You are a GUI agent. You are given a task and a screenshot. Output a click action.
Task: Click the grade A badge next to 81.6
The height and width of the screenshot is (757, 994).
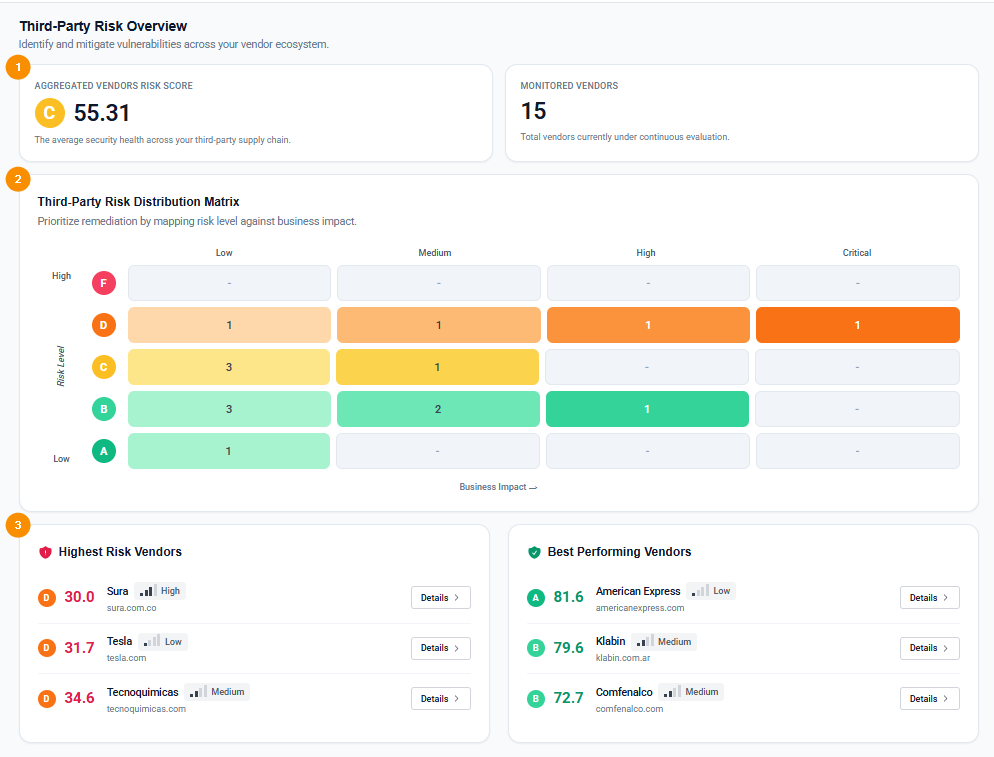tap(536, 597)
